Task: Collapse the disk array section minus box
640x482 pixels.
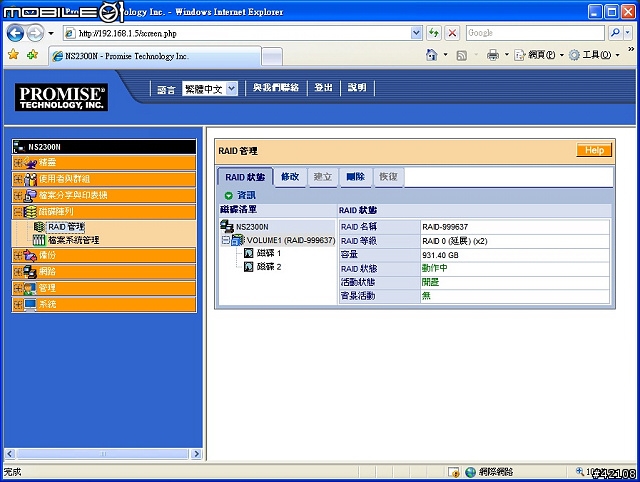Action: coord(18,212)
